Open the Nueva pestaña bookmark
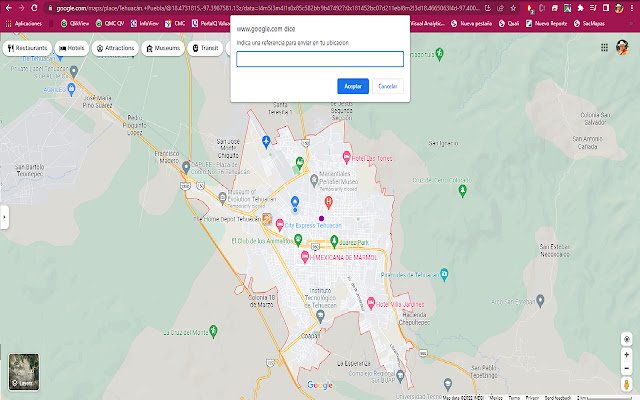 tap(471, 24)
